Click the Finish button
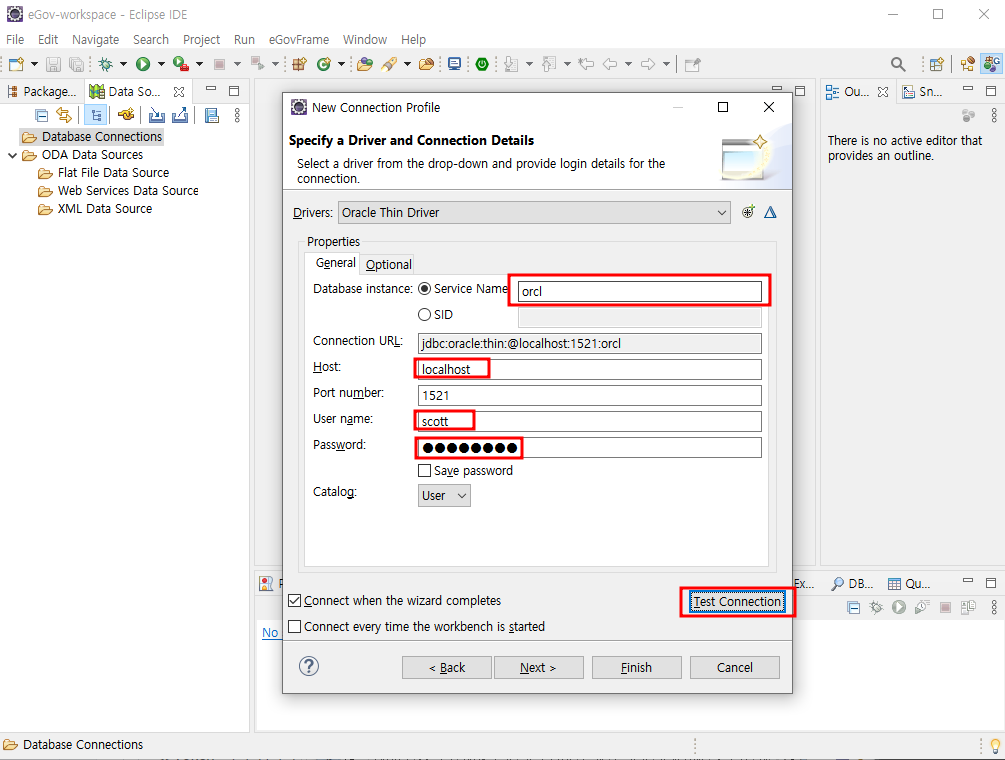Viewport: 1005px width, 760px height. [636, 667]
